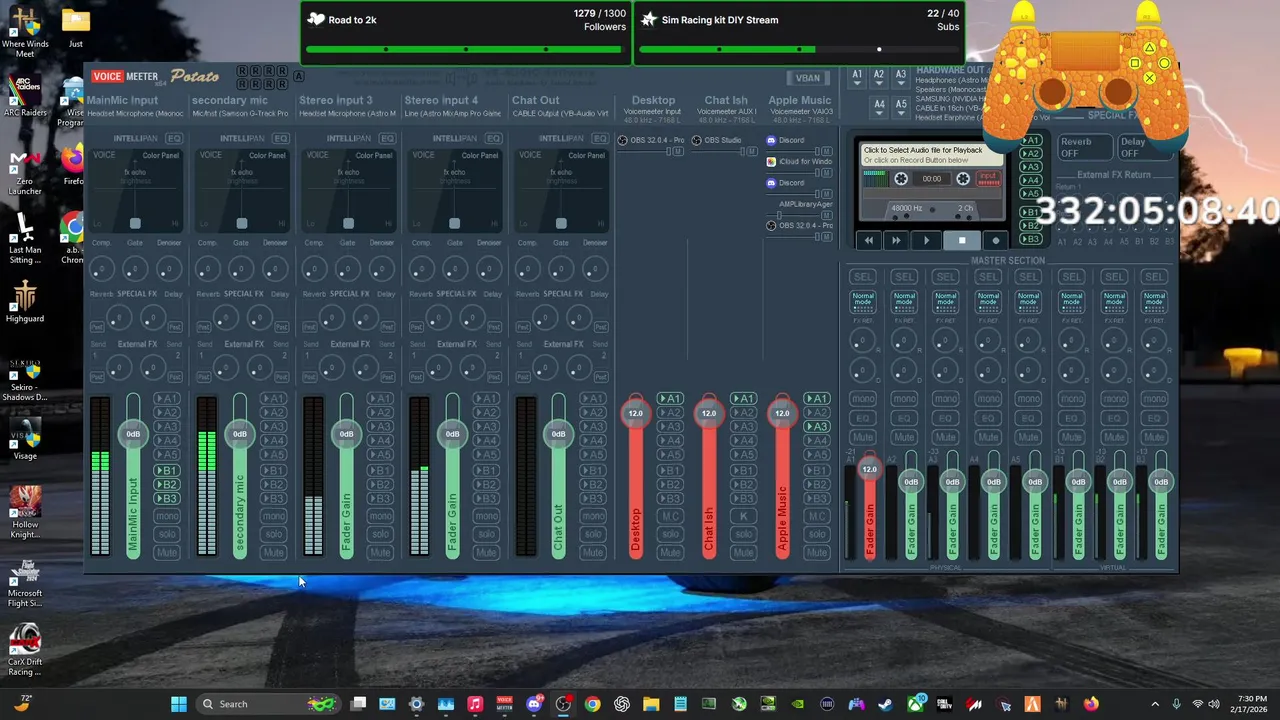
Task: Open Apple Music from the taskbar
Action: (x=475, y=704)
